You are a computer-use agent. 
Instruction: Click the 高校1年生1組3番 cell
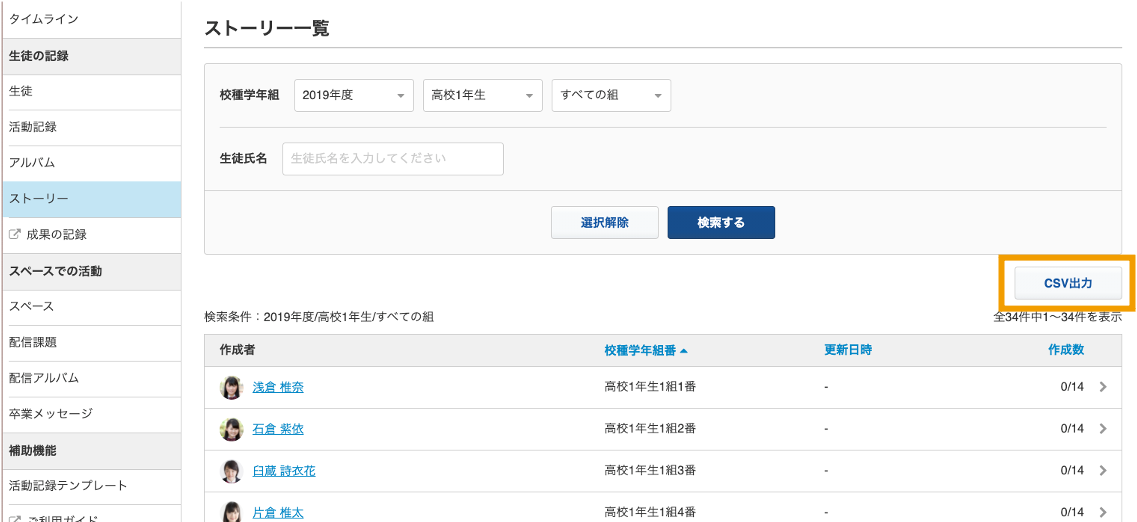click(650, 471)
